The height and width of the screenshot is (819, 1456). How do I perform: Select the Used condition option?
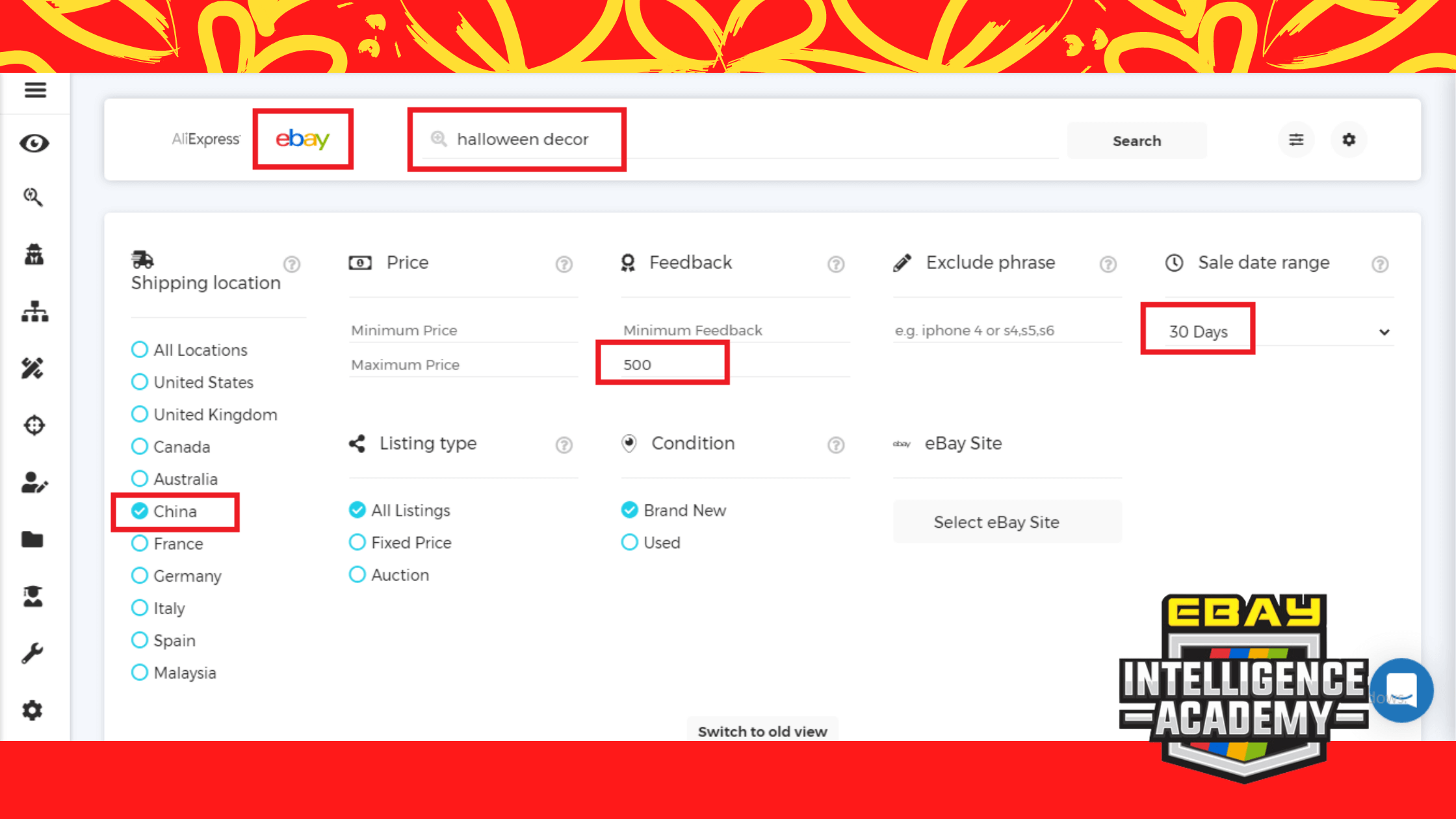coord(629,542)
